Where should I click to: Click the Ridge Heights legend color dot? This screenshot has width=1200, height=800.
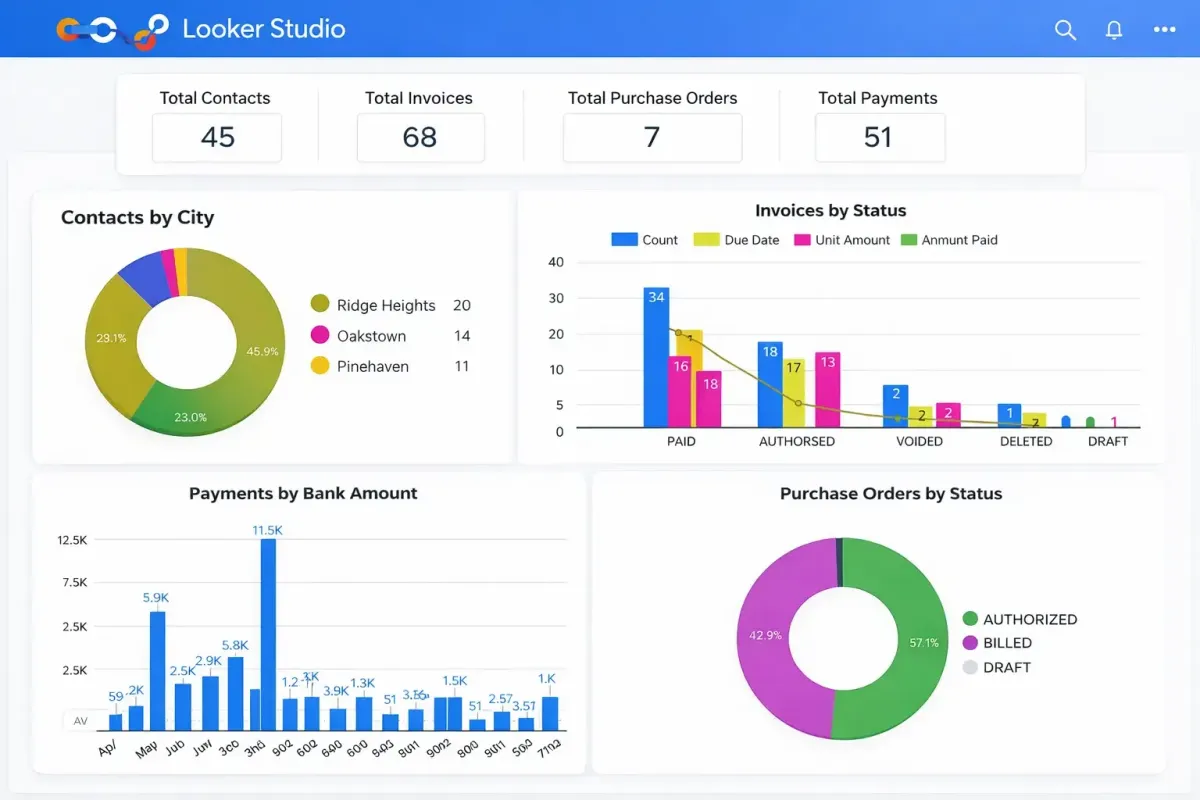(x=320, y=304)
